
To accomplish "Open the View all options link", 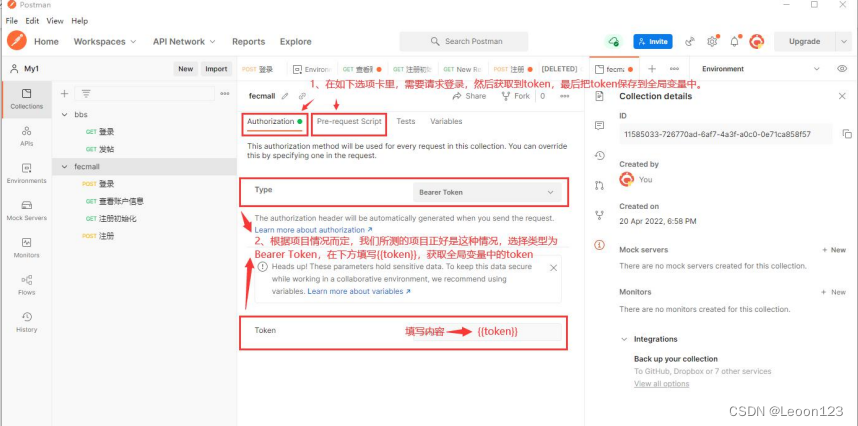I will 662,384.
